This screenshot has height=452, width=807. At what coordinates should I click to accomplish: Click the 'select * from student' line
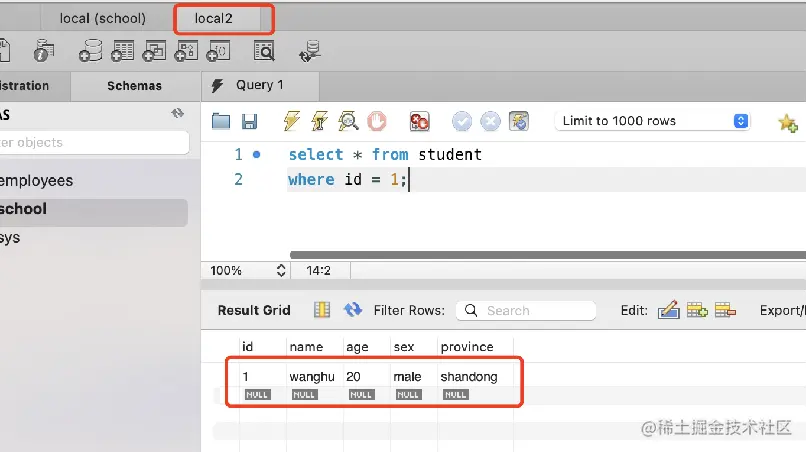click(384, 154)
